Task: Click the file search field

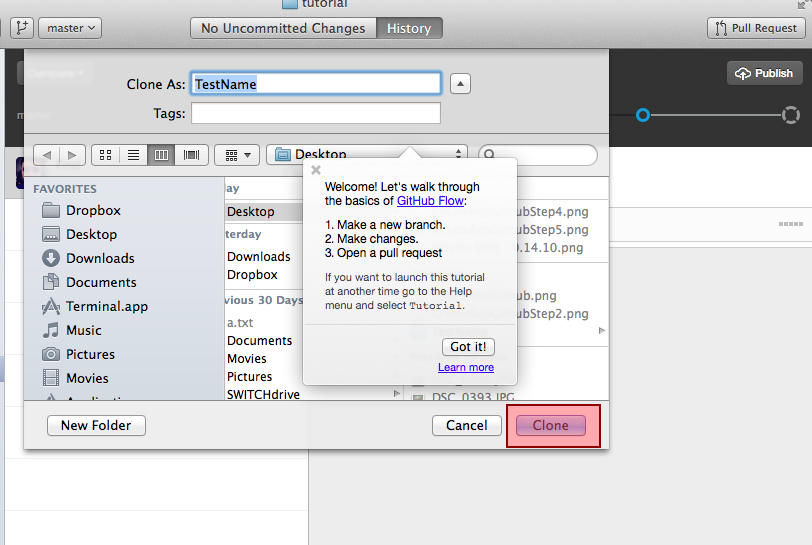Action: click(x=538, y=154)
